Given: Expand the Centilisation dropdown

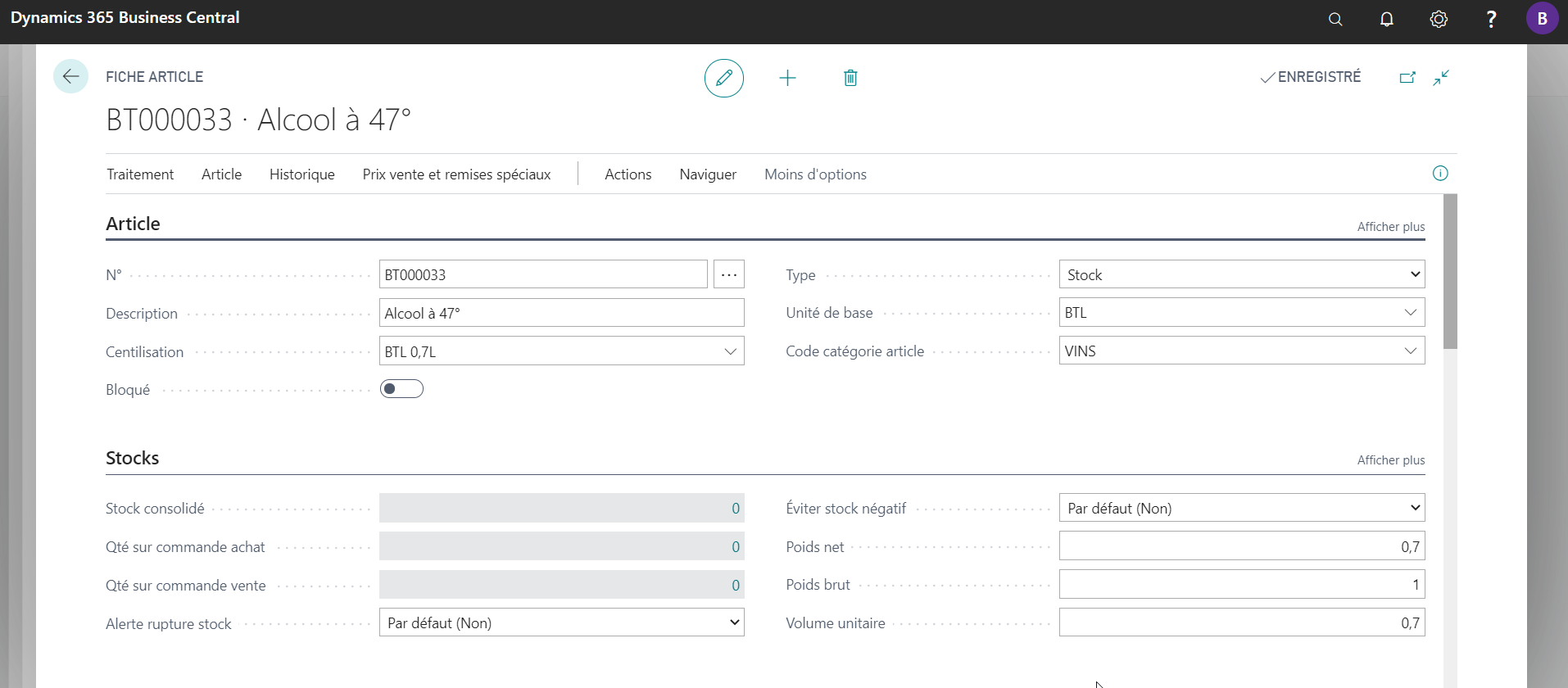Looking at the screenshot, I should [x=730, y=351].
